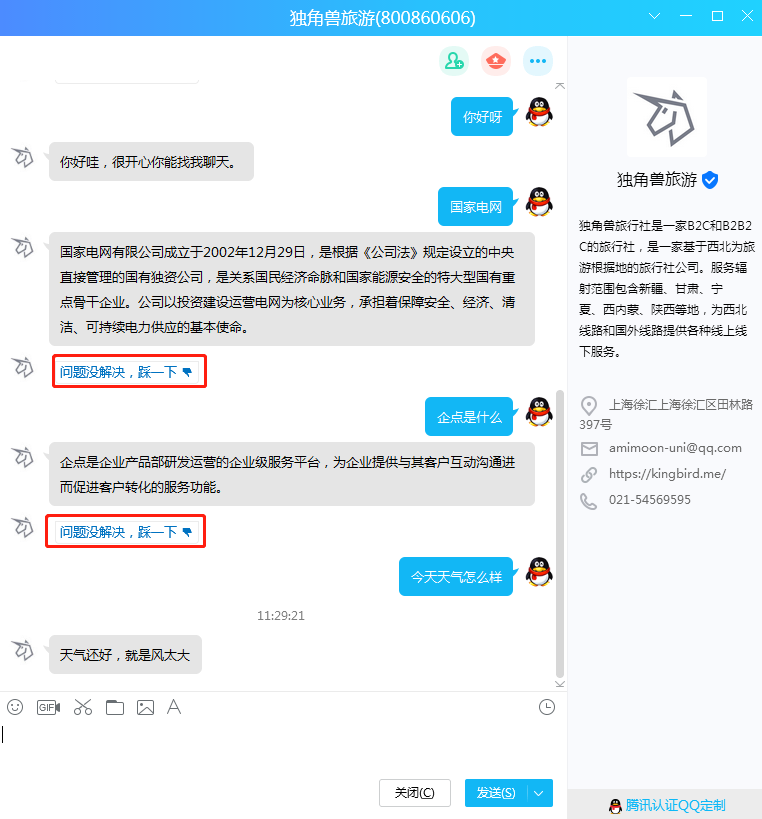Click penguin avatar next to 今天天气怎么样
Image resolution: width=762 pixels, height=819 pixels.
(x=539, y=572)
